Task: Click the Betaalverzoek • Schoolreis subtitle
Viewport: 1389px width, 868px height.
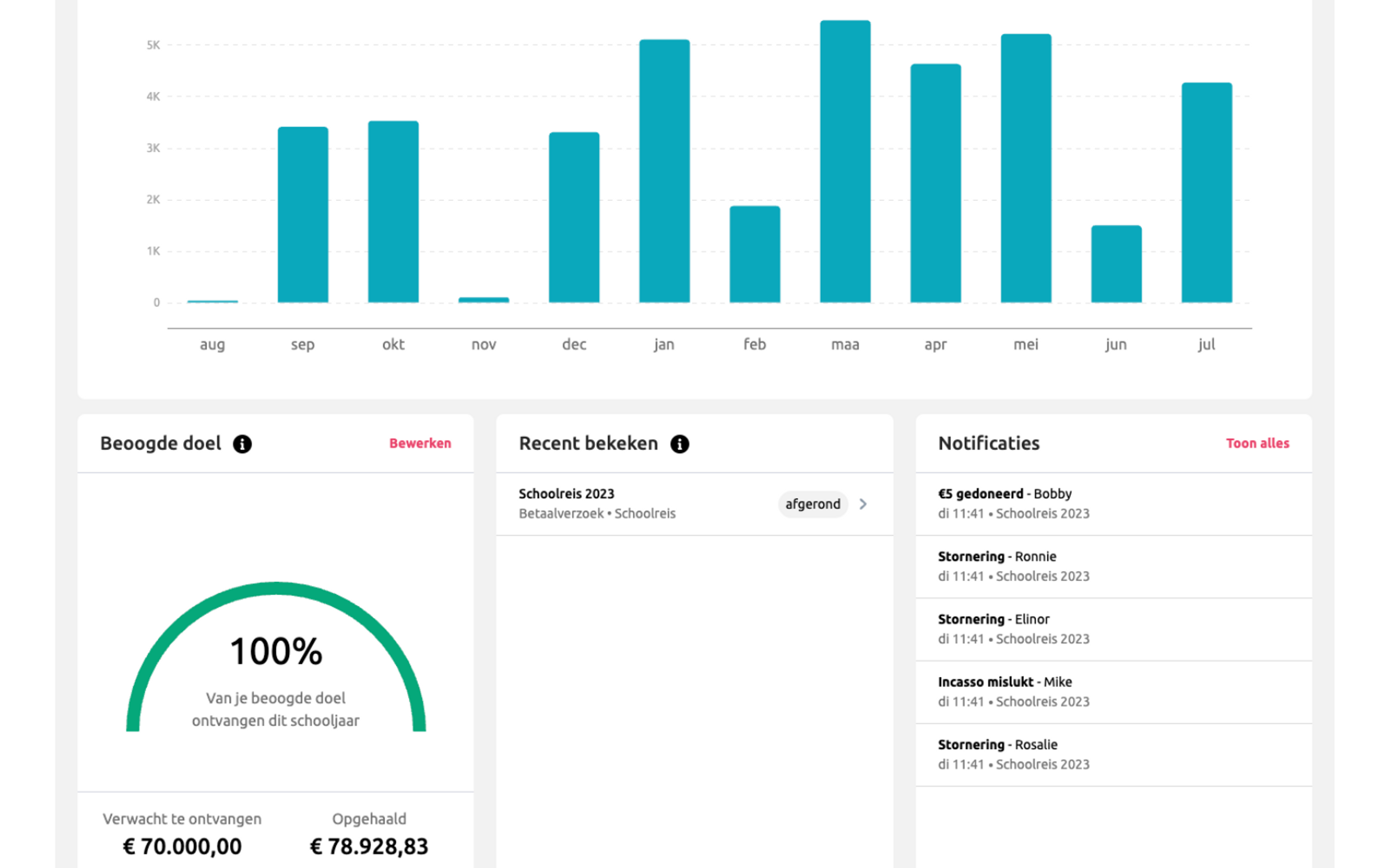Action: tap(597, 514)
